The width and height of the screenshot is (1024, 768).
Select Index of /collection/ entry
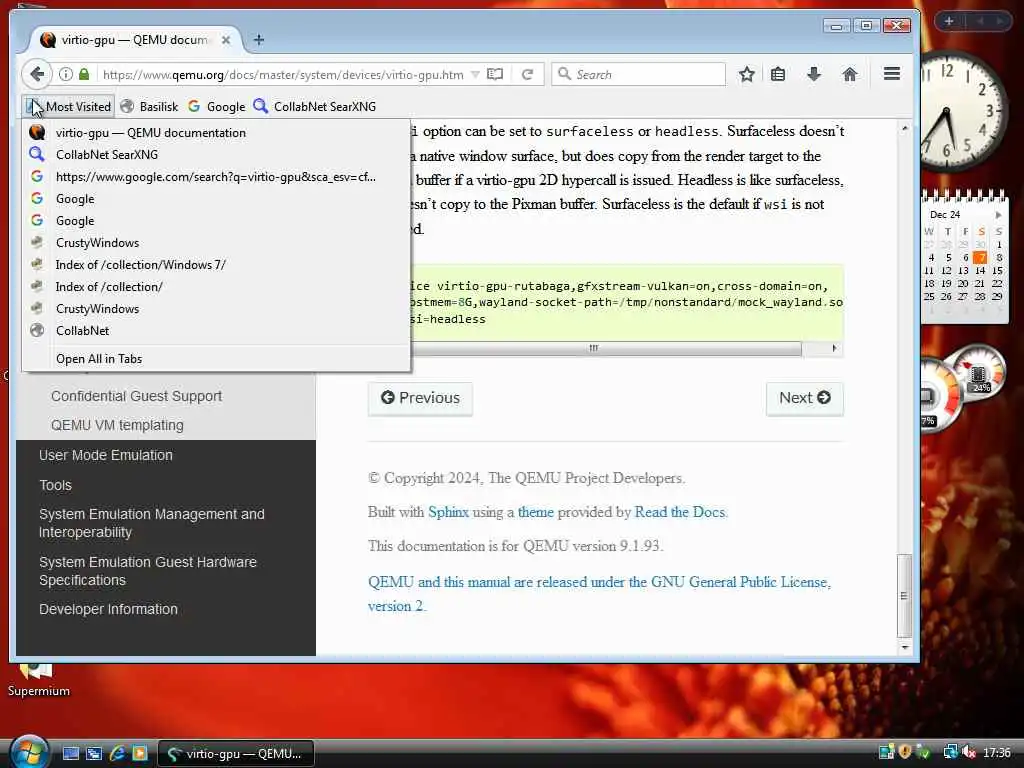[x=216, y=287]
